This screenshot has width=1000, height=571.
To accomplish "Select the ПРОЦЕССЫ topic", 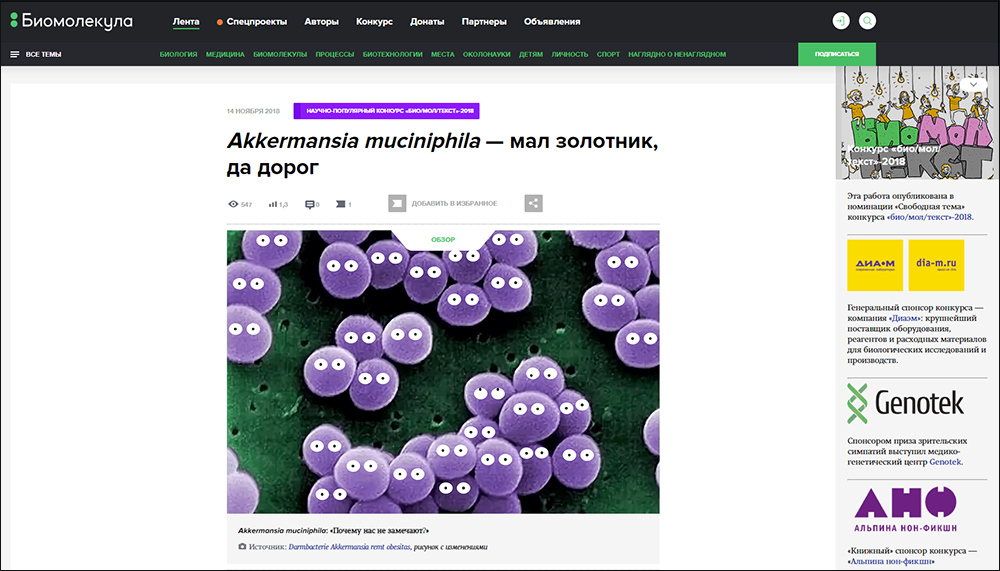I will pos(335,54).
